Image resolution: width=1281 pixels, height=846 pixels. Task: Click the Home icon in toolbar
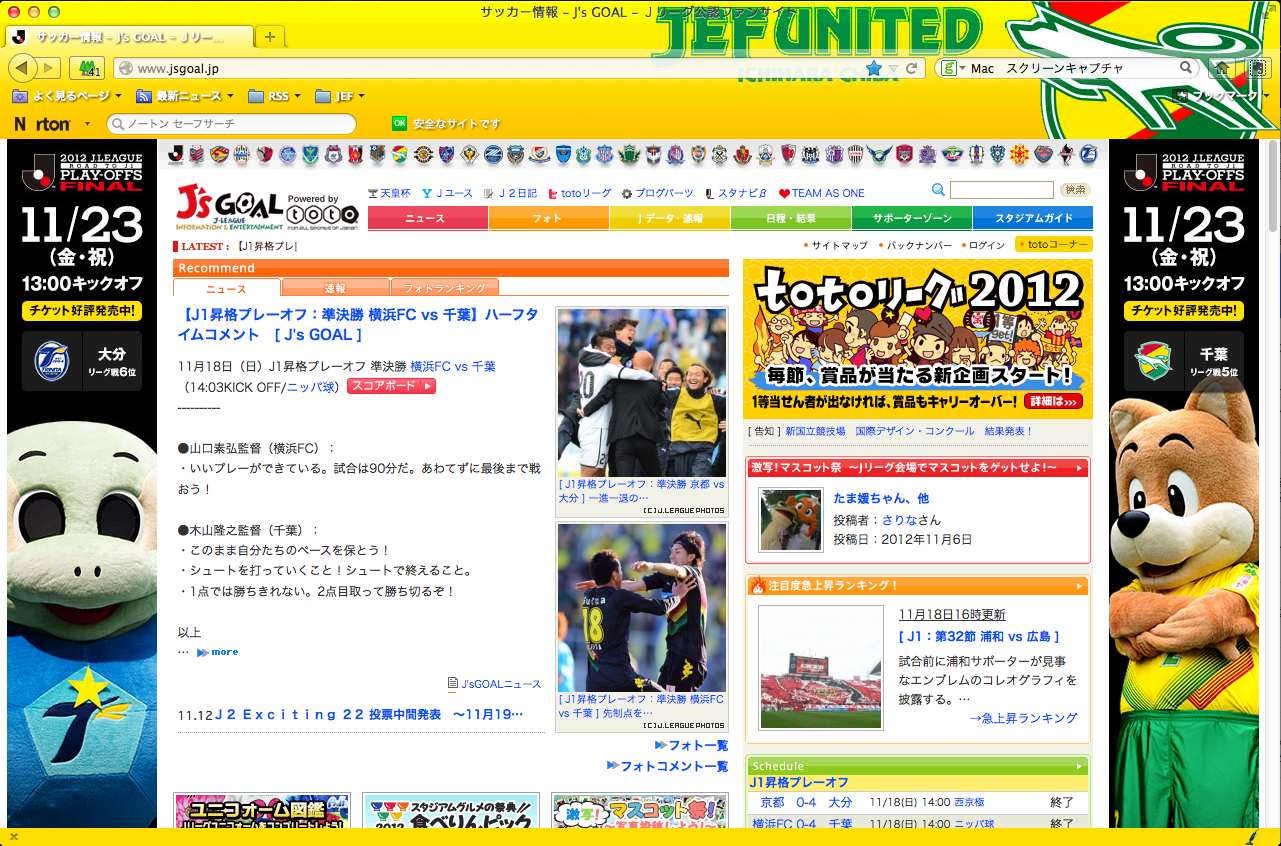pos(1221,68)
